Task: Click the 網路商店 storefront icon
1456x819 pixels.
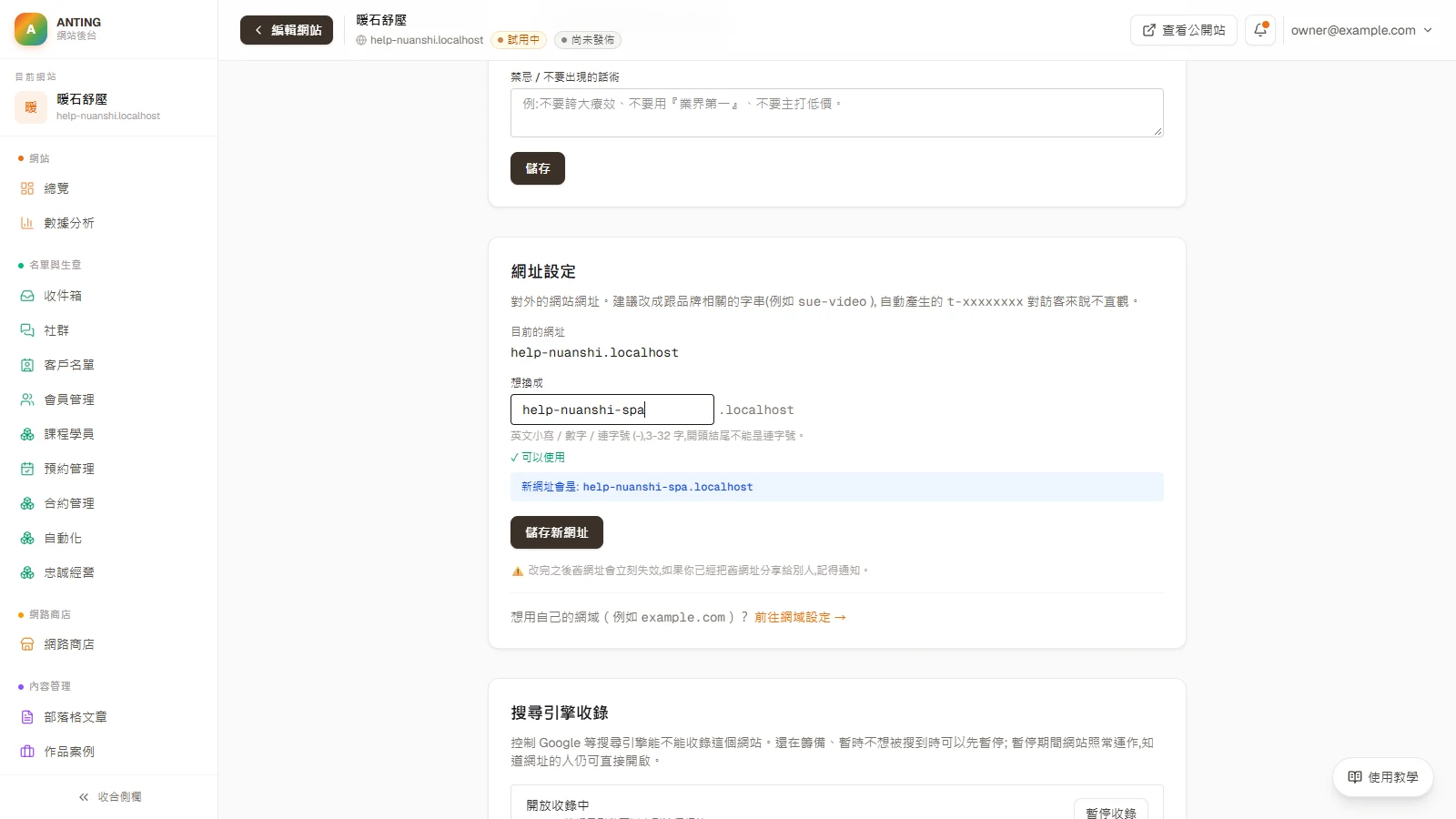Action: coord(27,644)
